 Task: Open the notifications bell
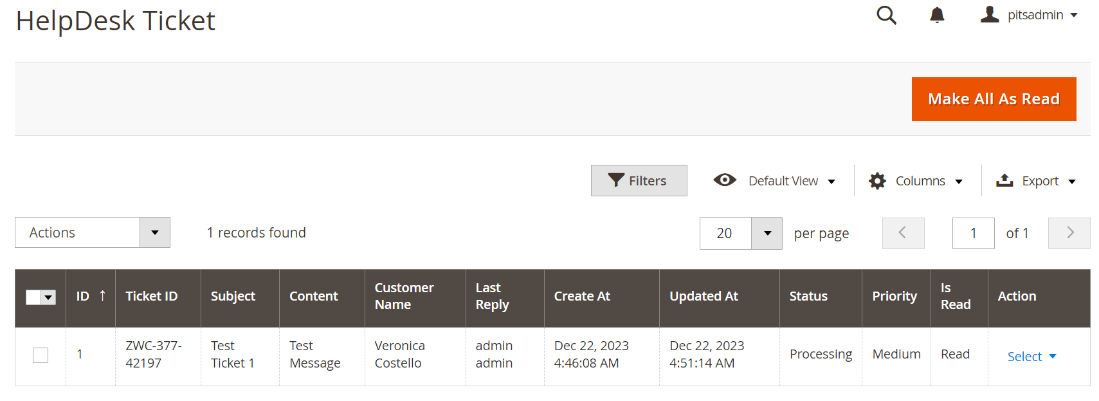[937, 15]
